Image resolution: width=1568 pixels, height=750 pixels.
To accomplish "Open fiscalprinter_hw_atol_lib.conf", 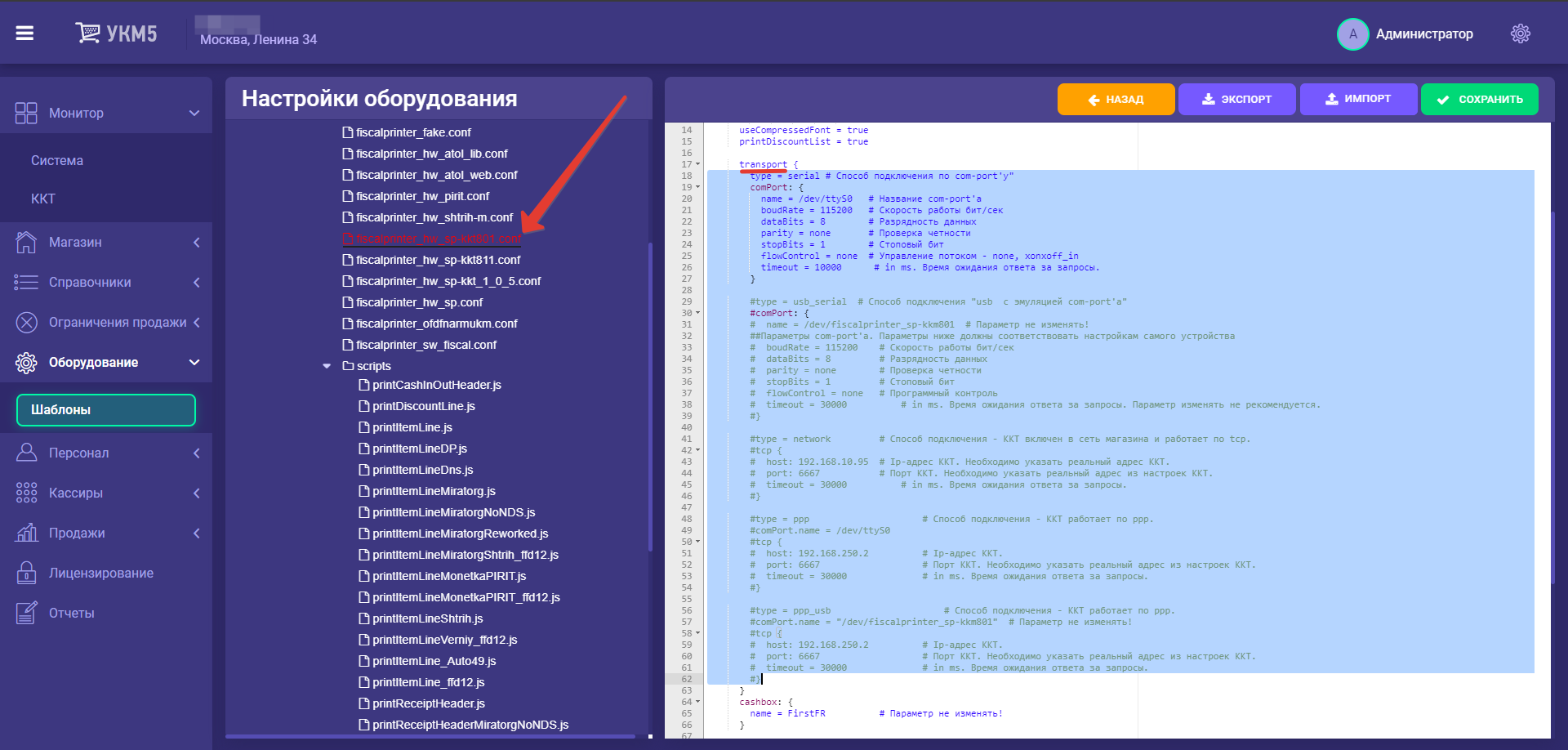I will pos(431,154).
